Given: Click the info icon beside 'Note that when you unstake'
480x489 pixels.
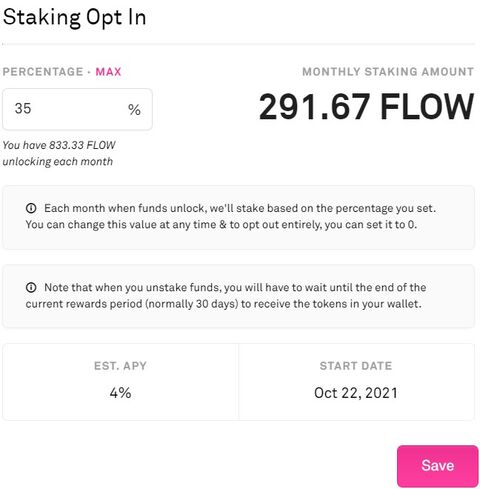Looking at the screenshot, I should (x=31, y=287).
